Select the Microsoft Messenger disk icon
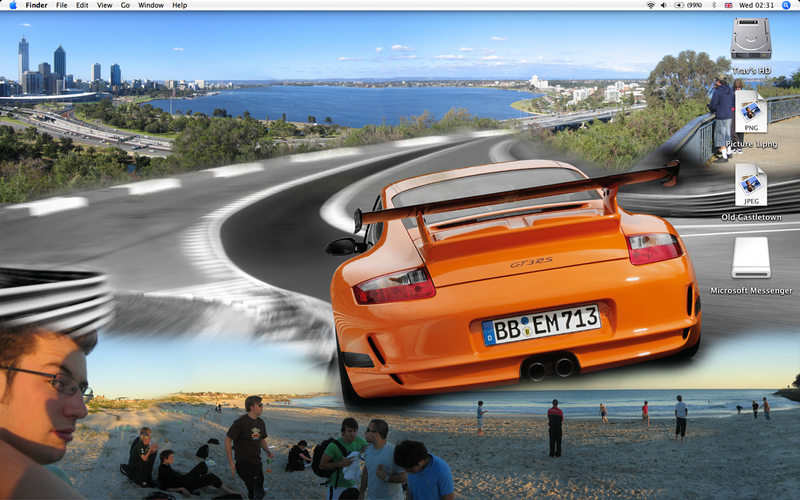800x500 pixels. (x=751, y=257)
